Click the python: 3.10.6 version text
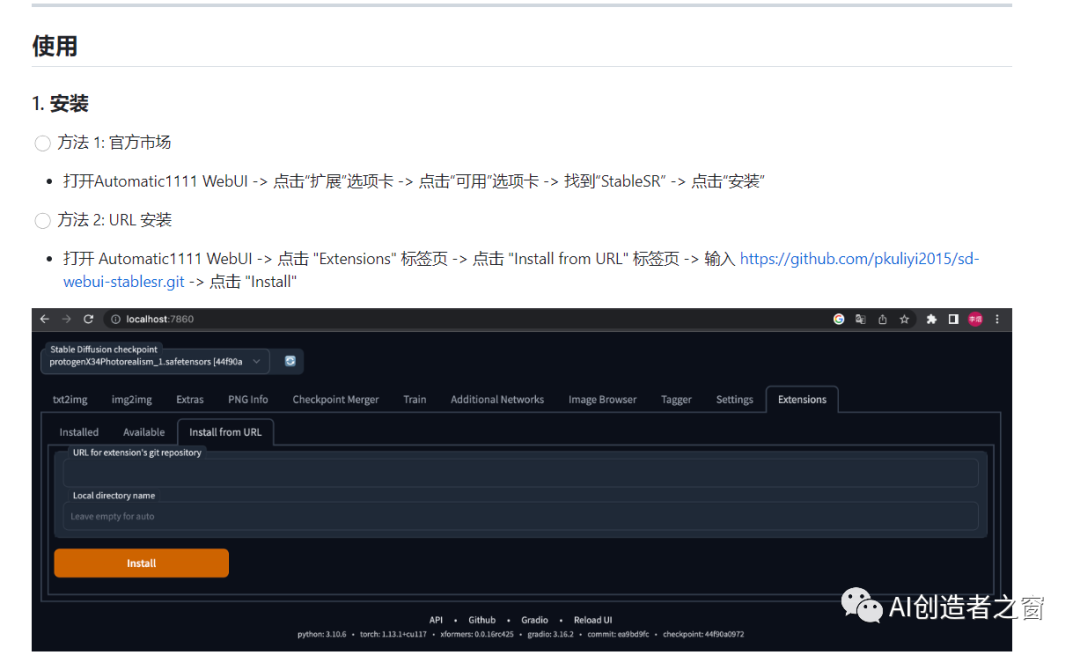 [322, 634]
